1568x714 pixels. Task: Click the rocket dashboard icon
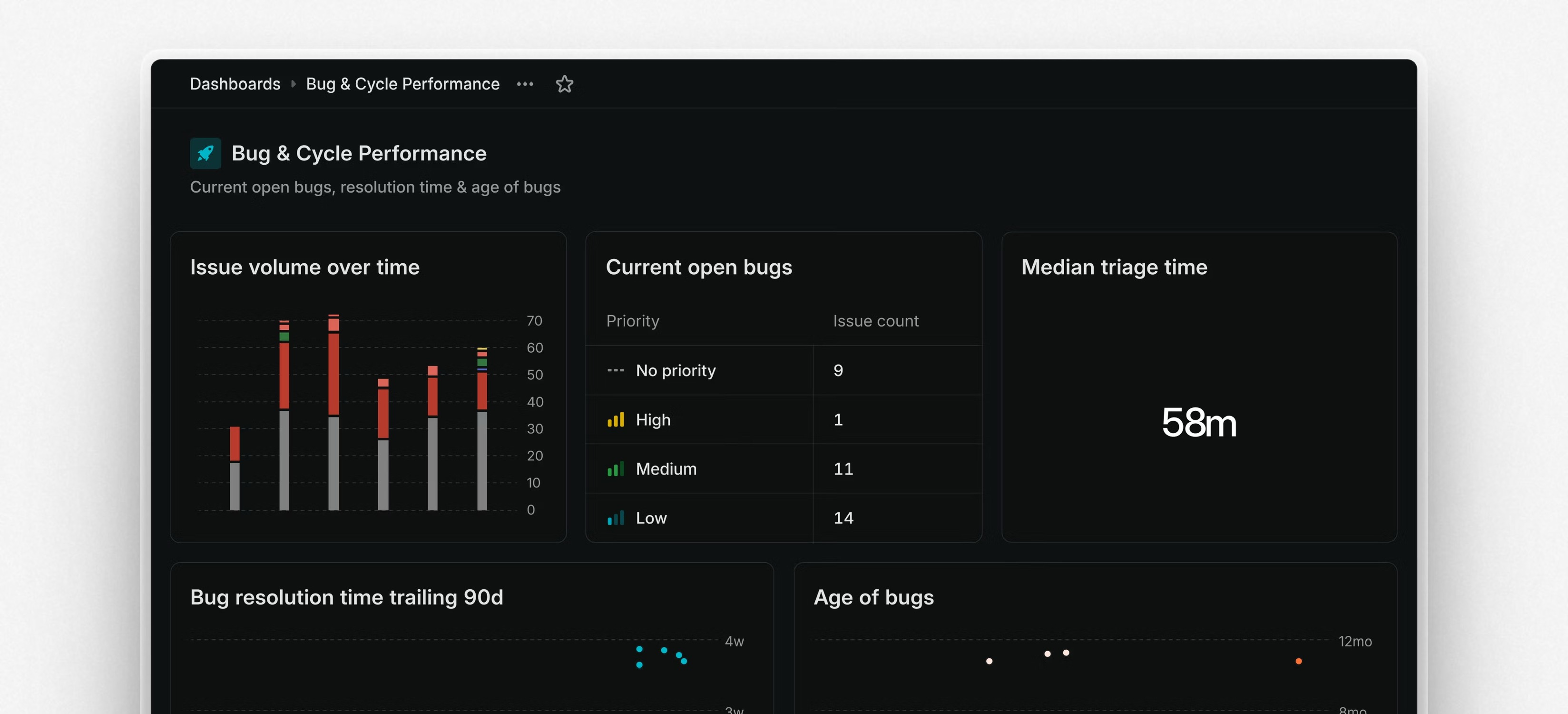click(205, 153)
